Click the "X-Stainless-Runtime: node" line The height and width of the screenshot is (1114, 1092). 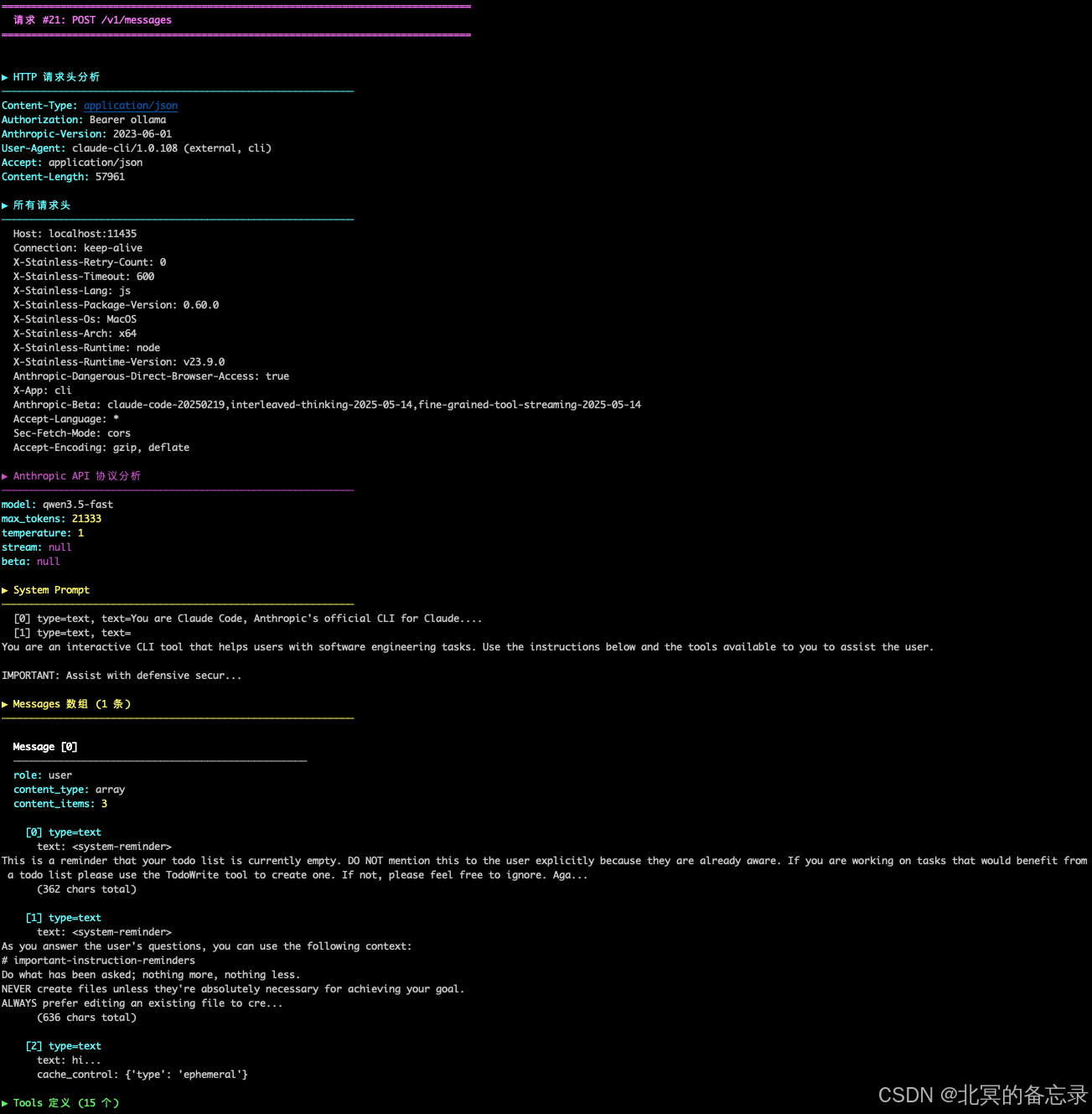86,348
